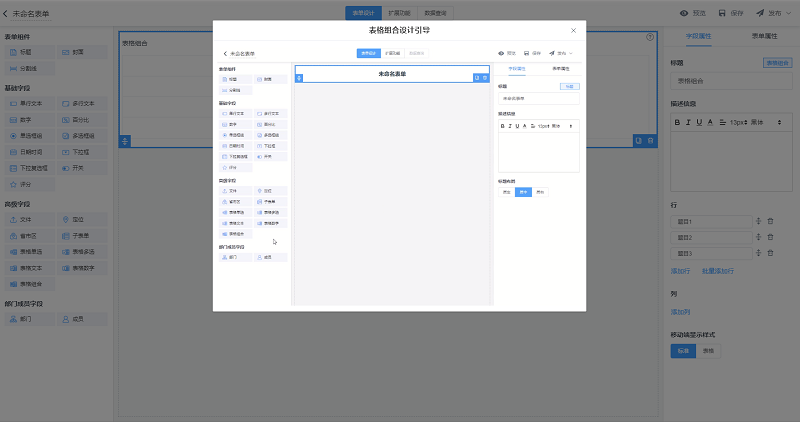Click the back arrow beside 未命名表单 at the top-left of the page
Viewport: 800px width, 422px height.
6,13
